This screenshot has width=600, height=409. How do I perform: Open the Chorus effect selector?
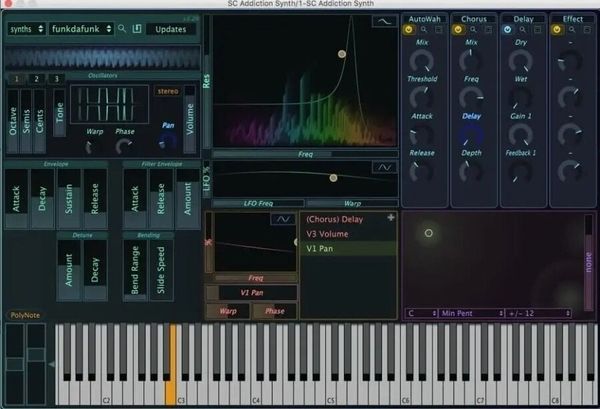click(474, 19)
